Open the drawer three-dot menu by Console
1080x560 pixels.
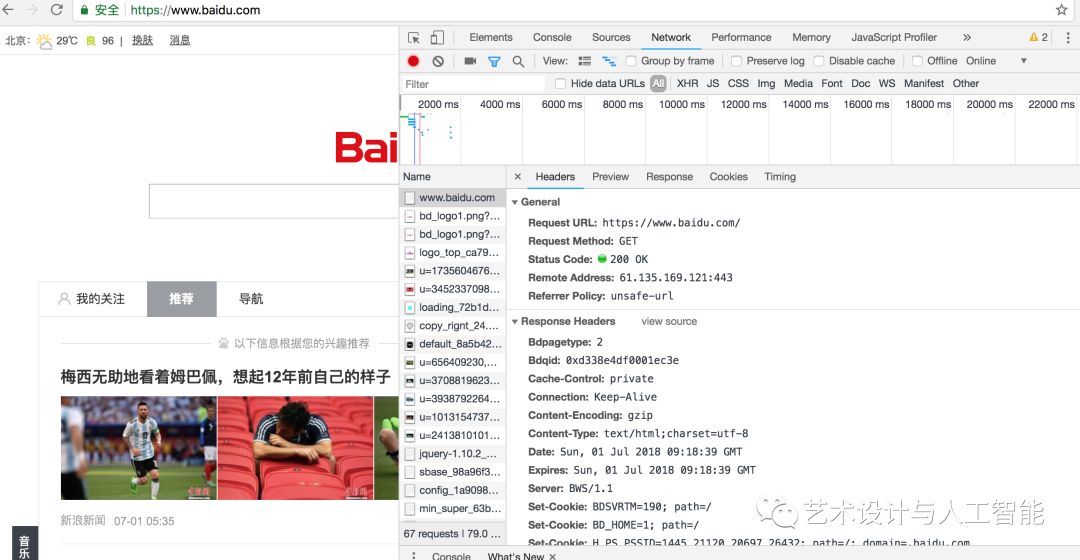pos(413,555)
